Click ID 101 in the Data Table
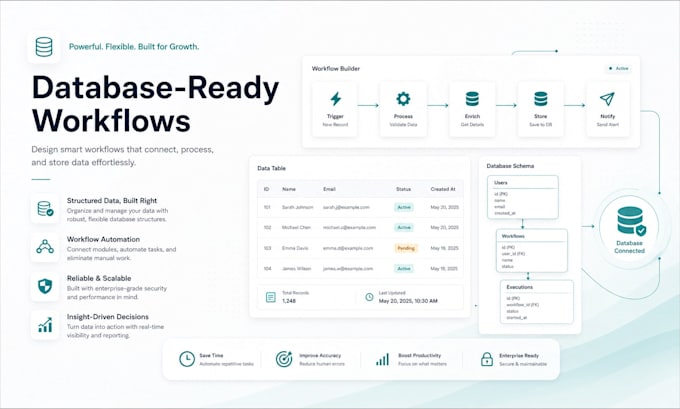680x409 pixels. click(x=267, y=207)
